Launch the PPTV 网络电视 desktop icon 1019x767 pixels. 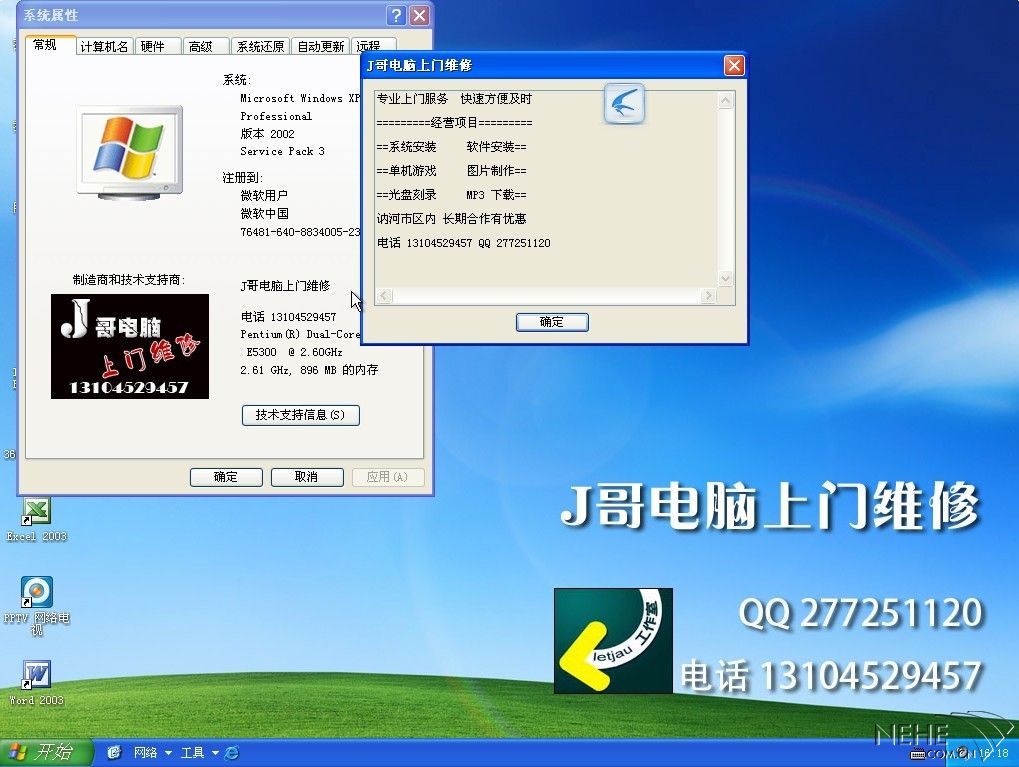coord(36,606)
